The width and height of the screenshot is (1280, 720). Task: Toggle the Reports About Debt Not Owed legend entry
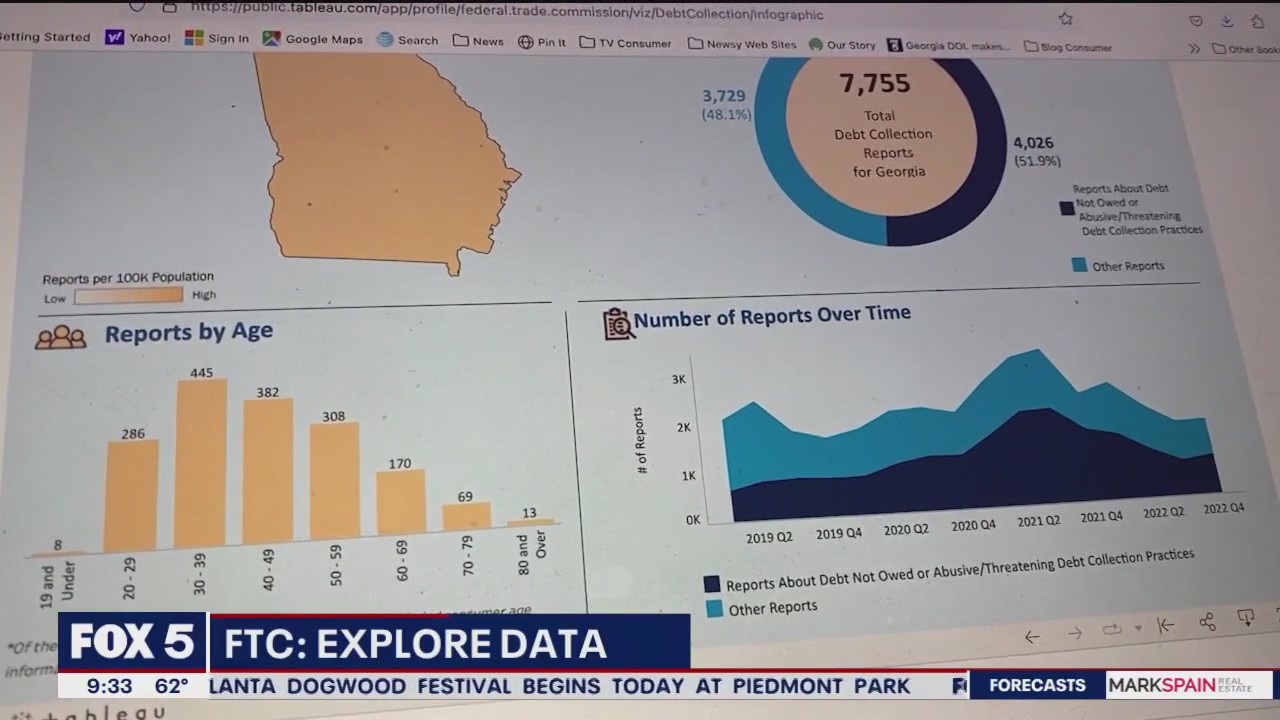tap(1067, 208)
